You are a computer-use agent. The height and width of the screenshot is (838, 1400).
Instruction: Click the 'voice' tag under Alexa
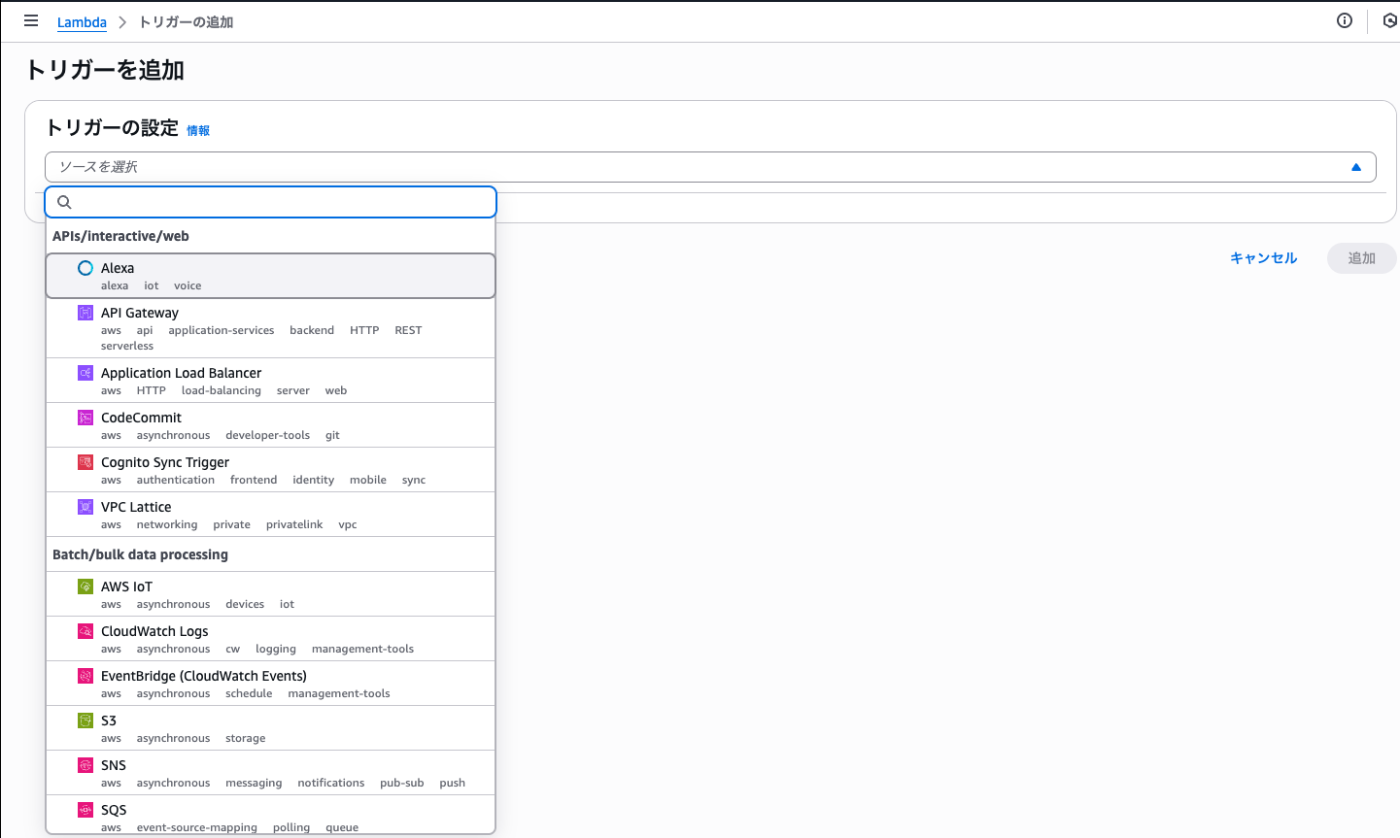tap(187, 286)
